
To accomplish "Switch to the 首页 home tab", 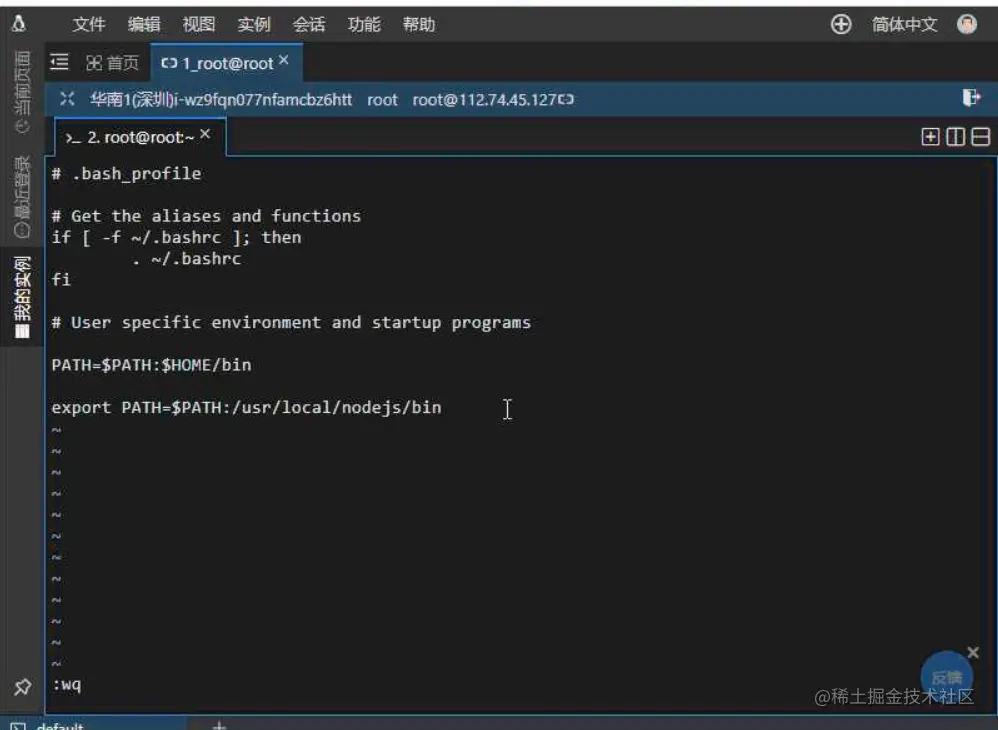I will pos(113,63).
